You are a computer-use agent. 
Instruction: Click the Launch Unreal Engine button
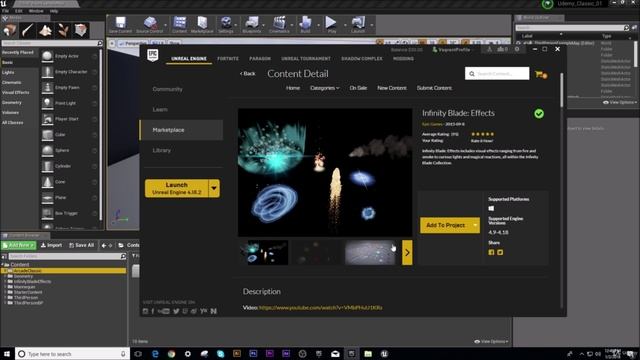pos(176,189)
